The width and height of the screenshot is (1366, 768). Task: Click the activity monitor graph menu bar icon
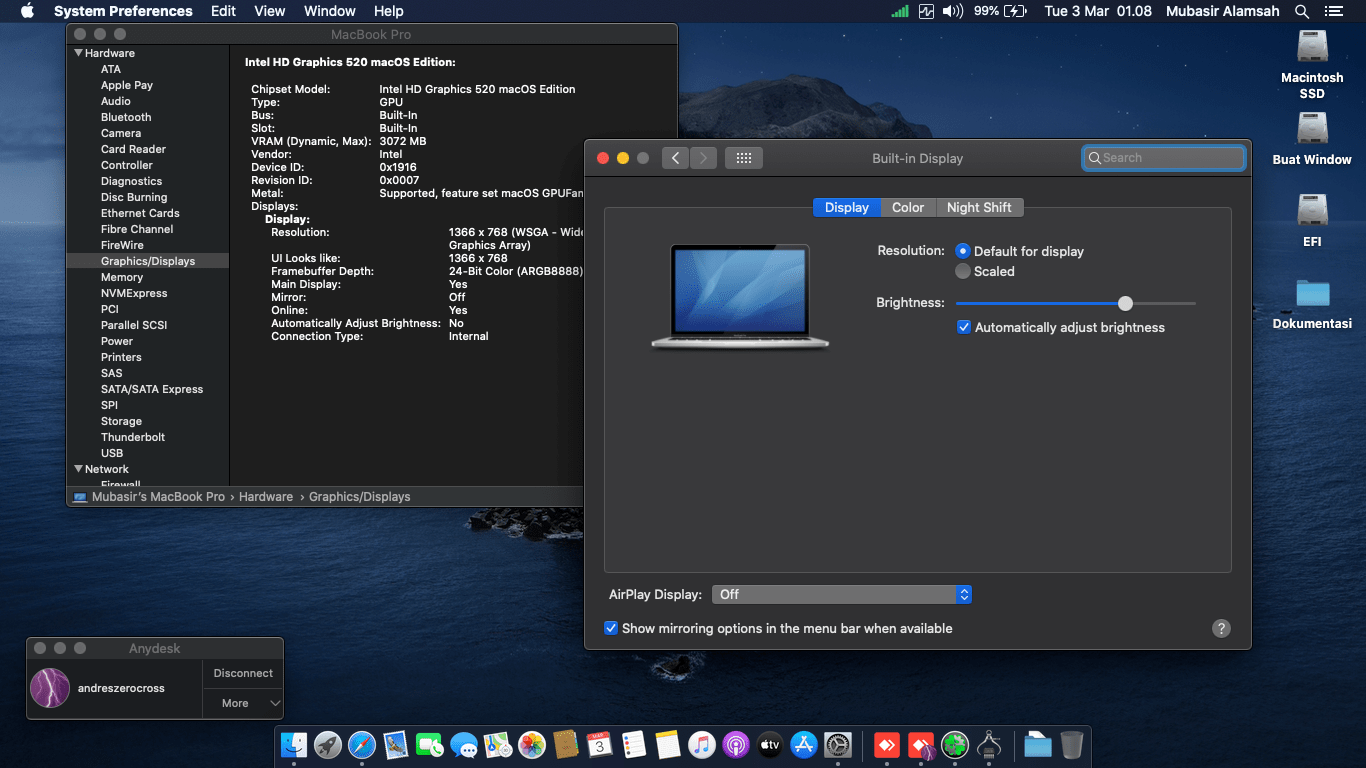(x=926, y=11)
